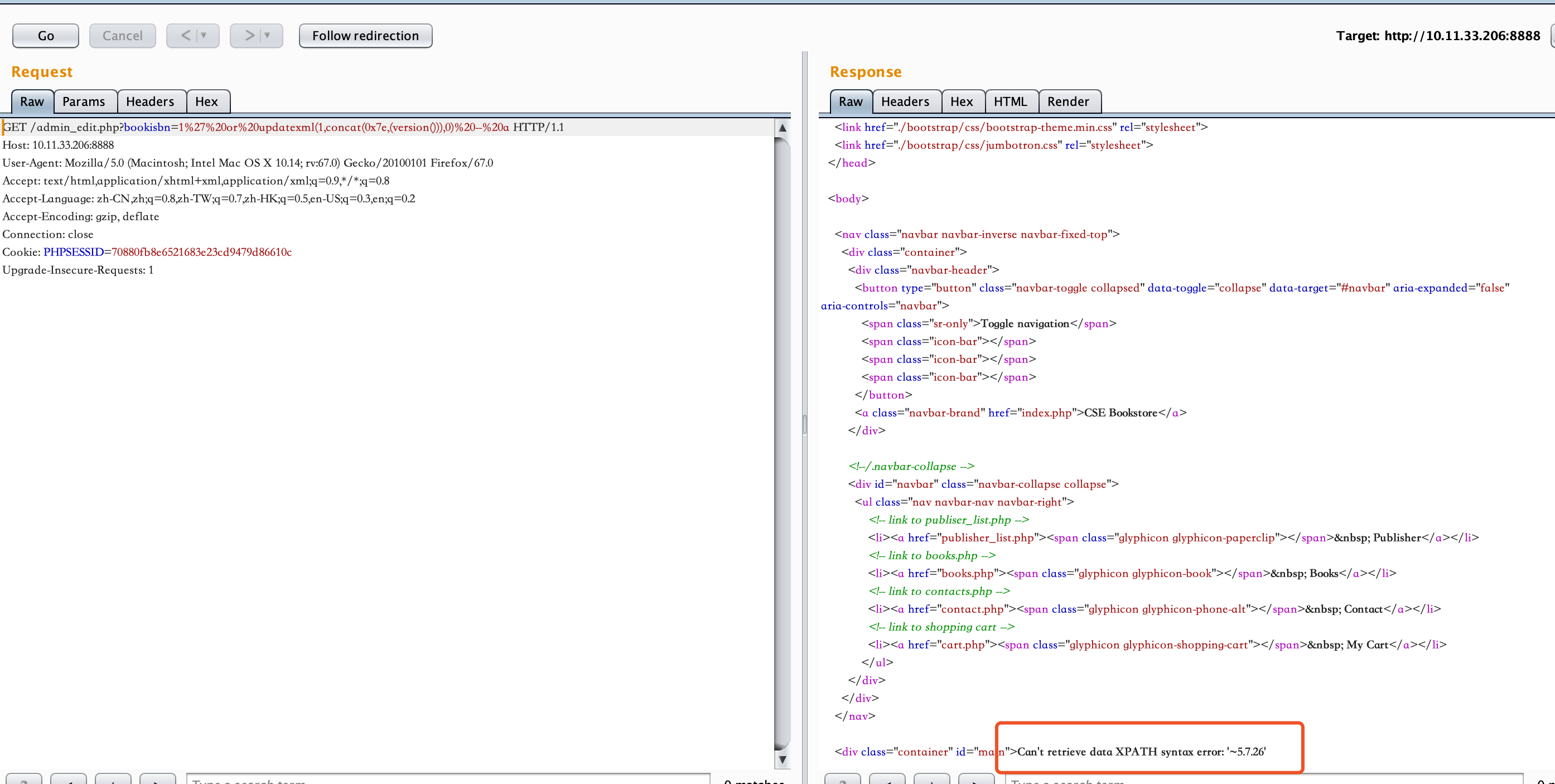Click the help icon in the request search bar
Screen dimensions: 1555x784
[23, 781]
